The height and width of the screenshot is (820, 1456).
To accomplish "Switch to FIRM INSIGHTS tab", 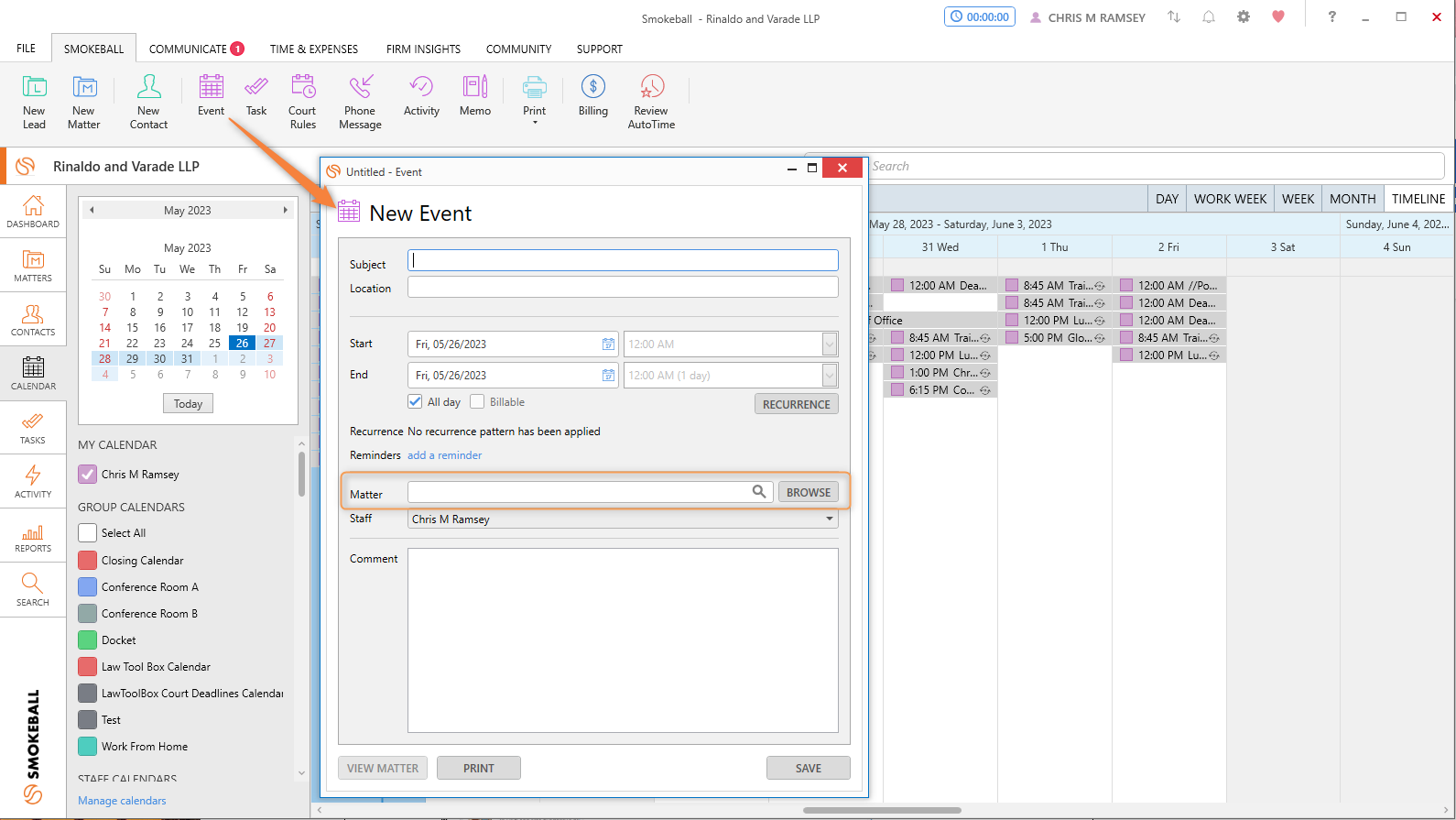I will tap(423, 49).
